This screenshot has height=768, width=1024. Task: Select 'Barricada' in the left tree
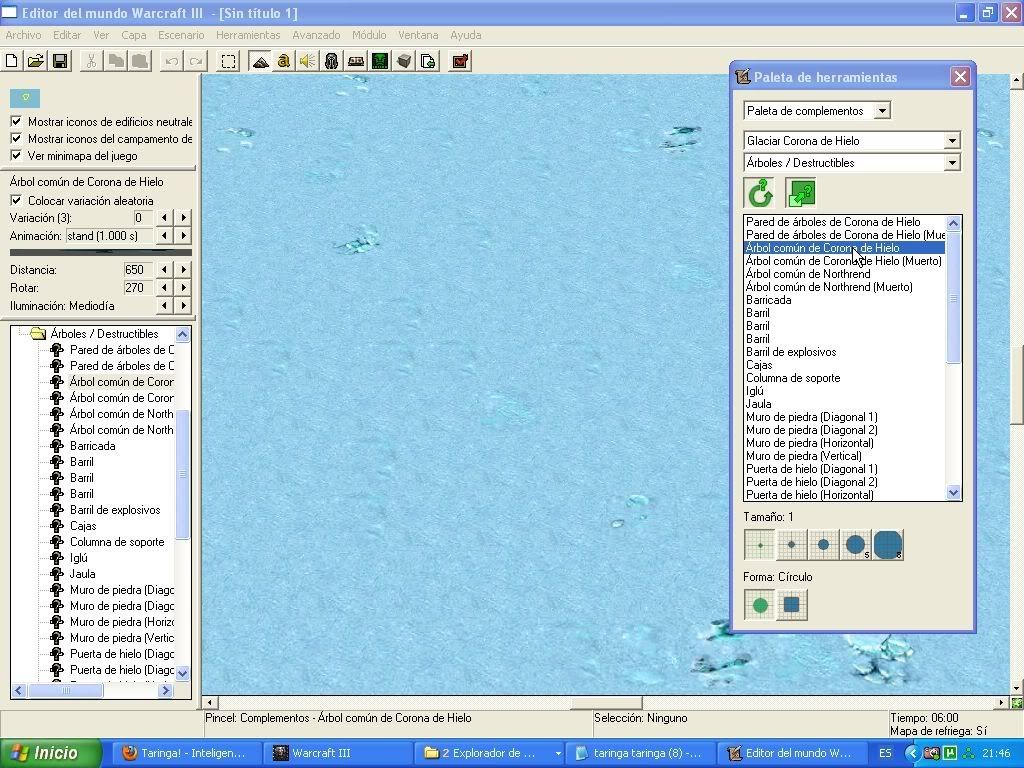point(92,446)
